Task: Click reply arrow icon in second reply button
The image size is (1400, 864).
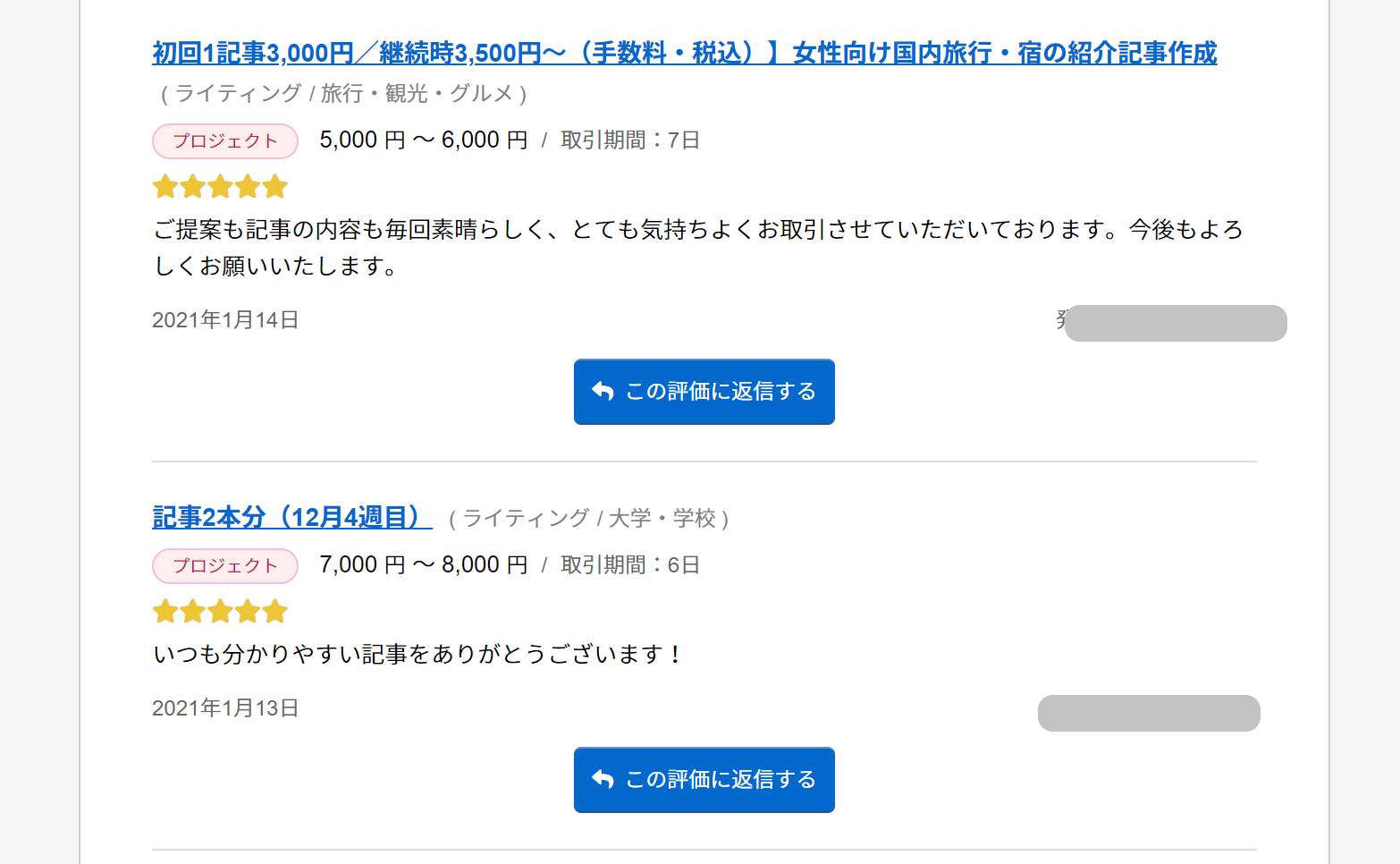Action: coord(603,779)
